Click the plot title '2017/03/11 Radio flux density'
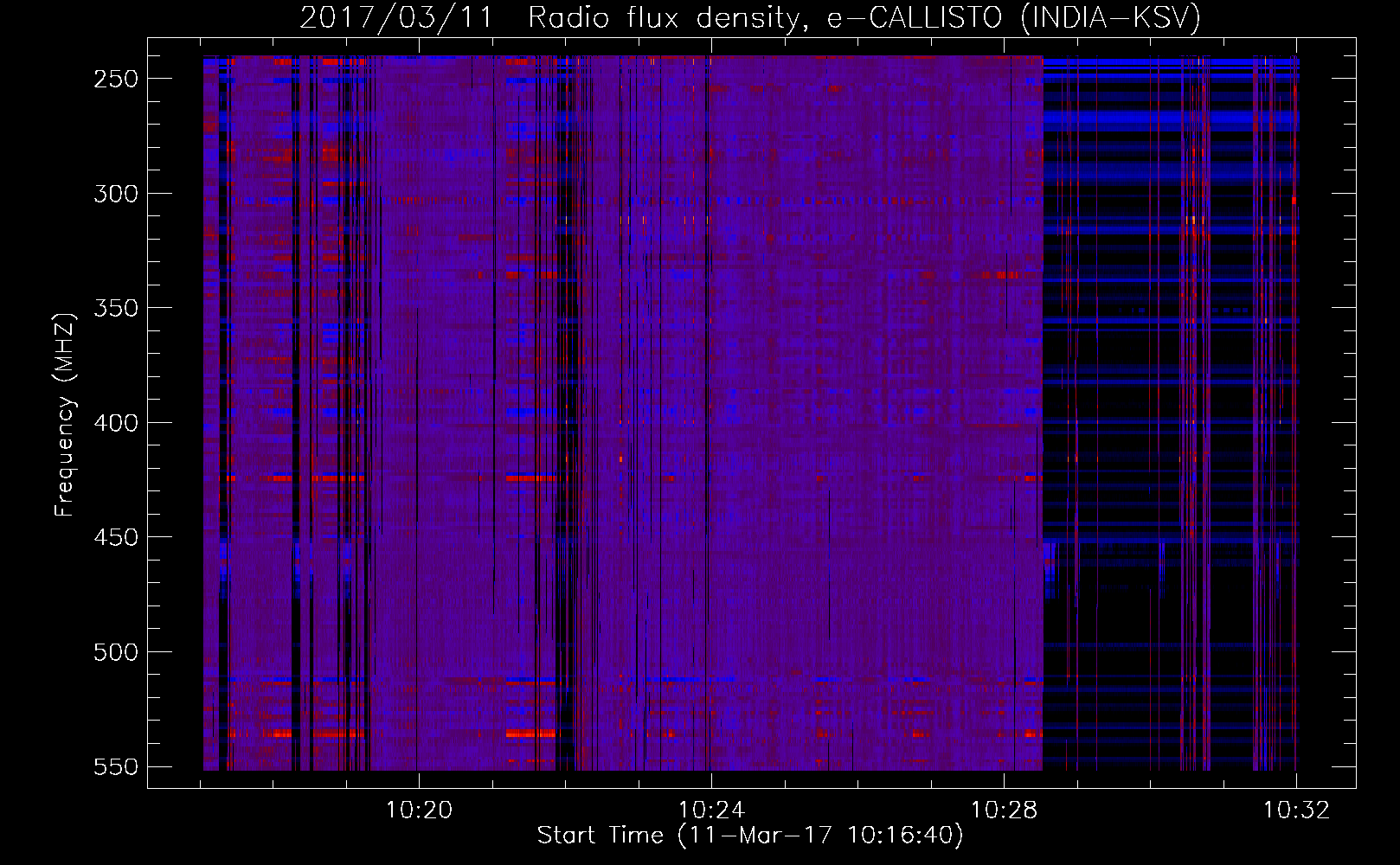 (x=553, y=17)
